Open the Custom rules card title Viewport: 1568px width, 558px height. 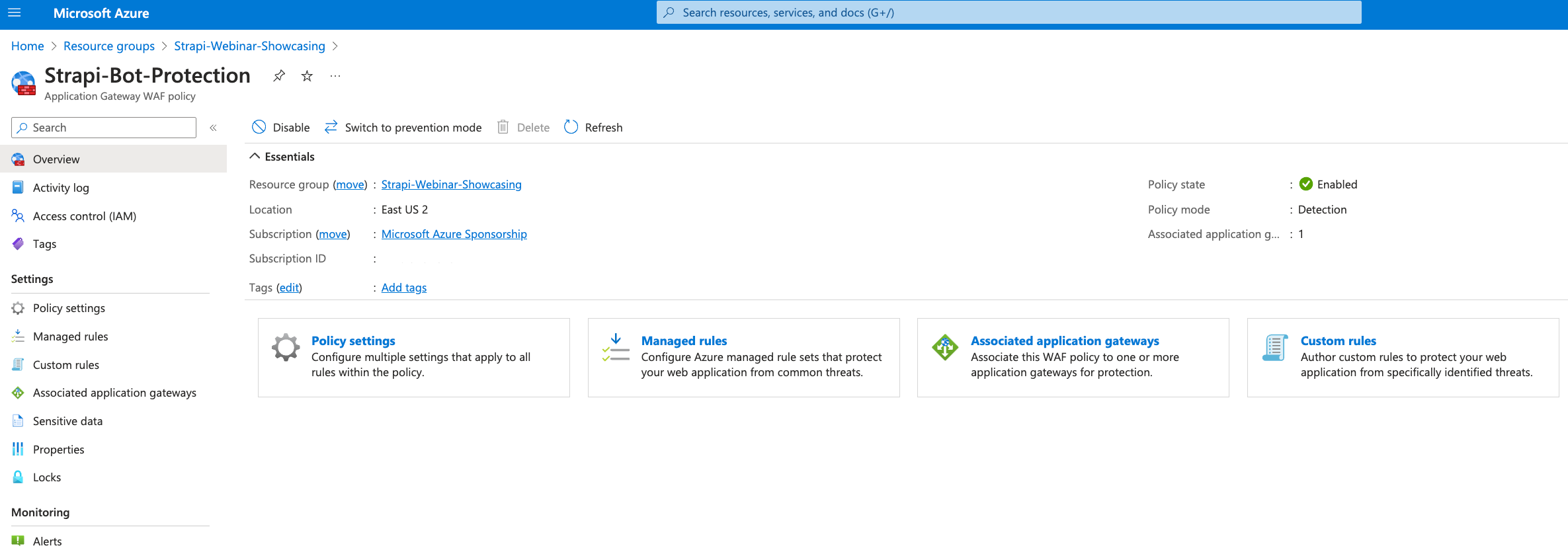click(x=1338, y=341)
